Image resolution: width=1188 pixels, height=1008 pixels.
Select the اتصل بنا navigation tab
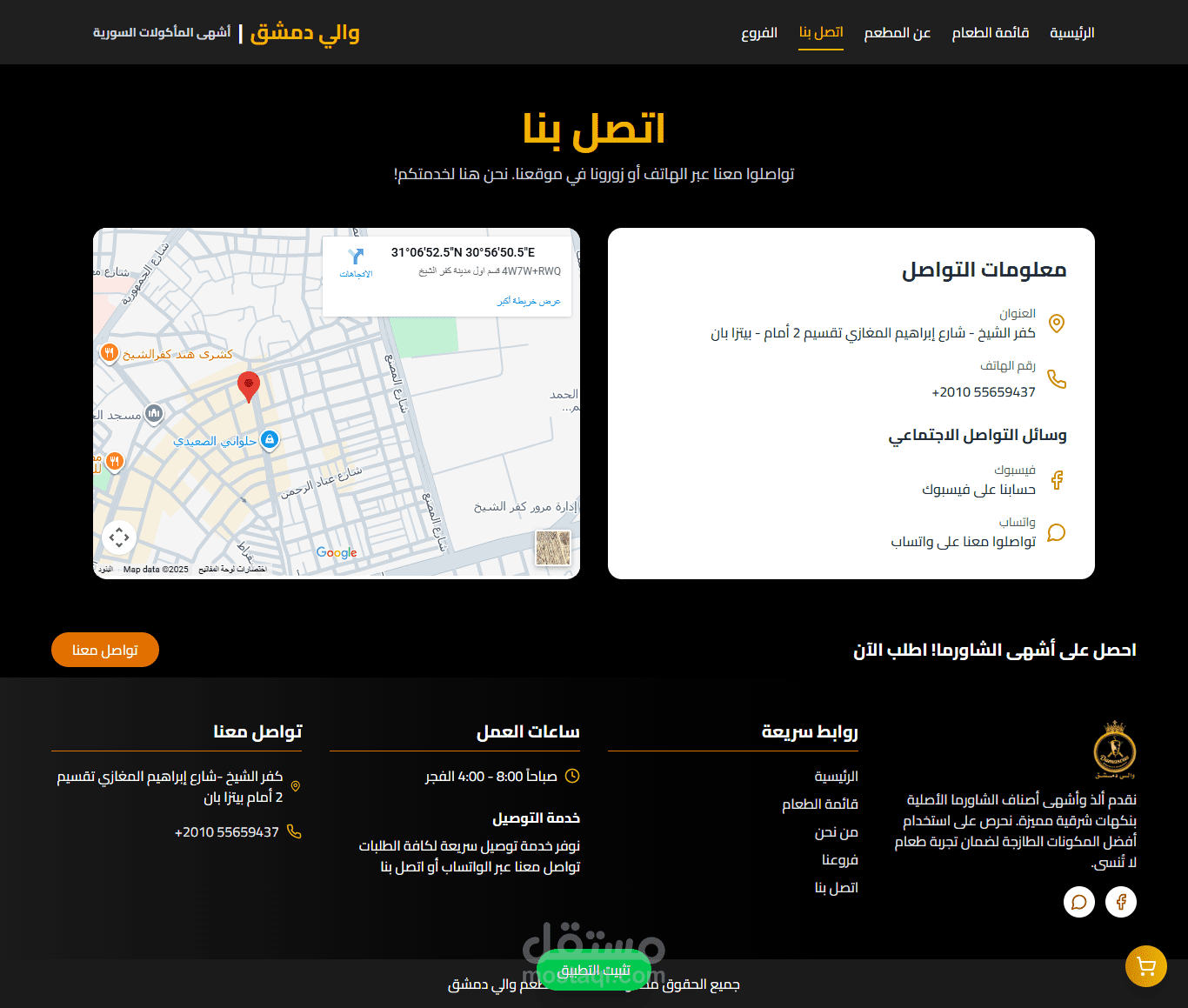click(821, 33)
